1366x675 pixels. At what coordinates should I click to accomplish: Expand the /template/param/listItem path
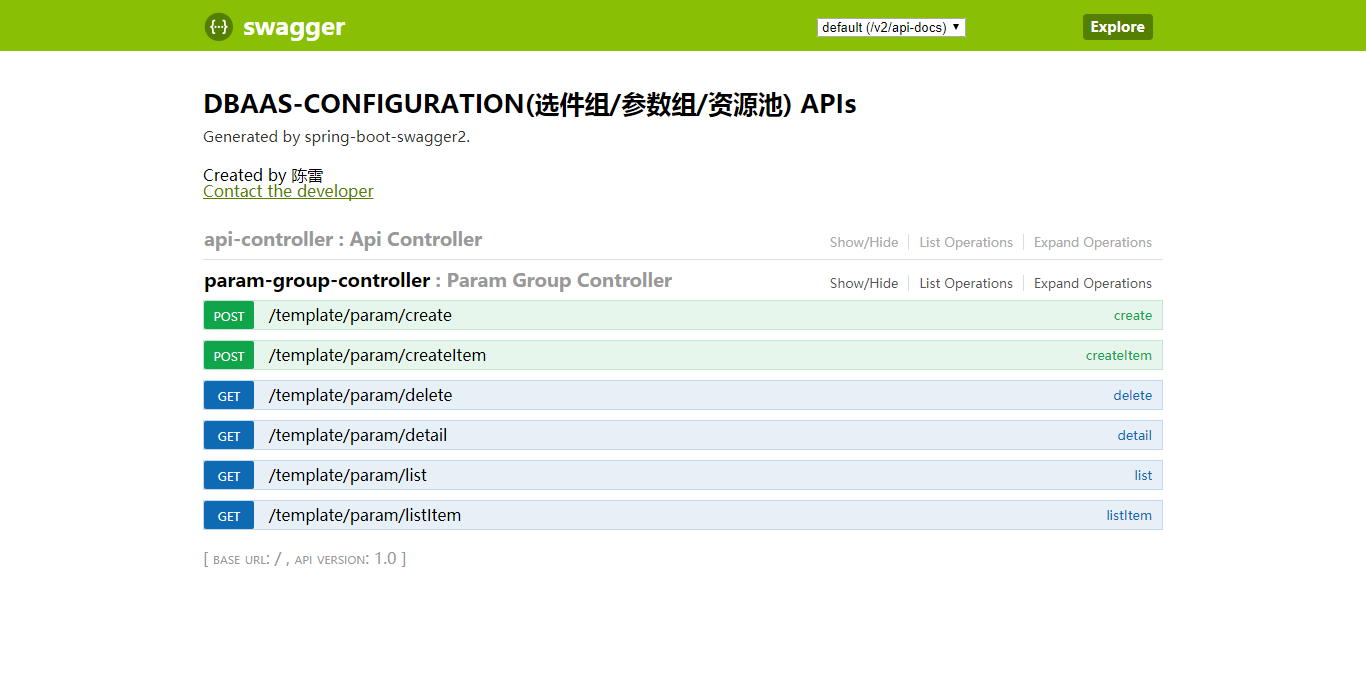tap(365, 515)
